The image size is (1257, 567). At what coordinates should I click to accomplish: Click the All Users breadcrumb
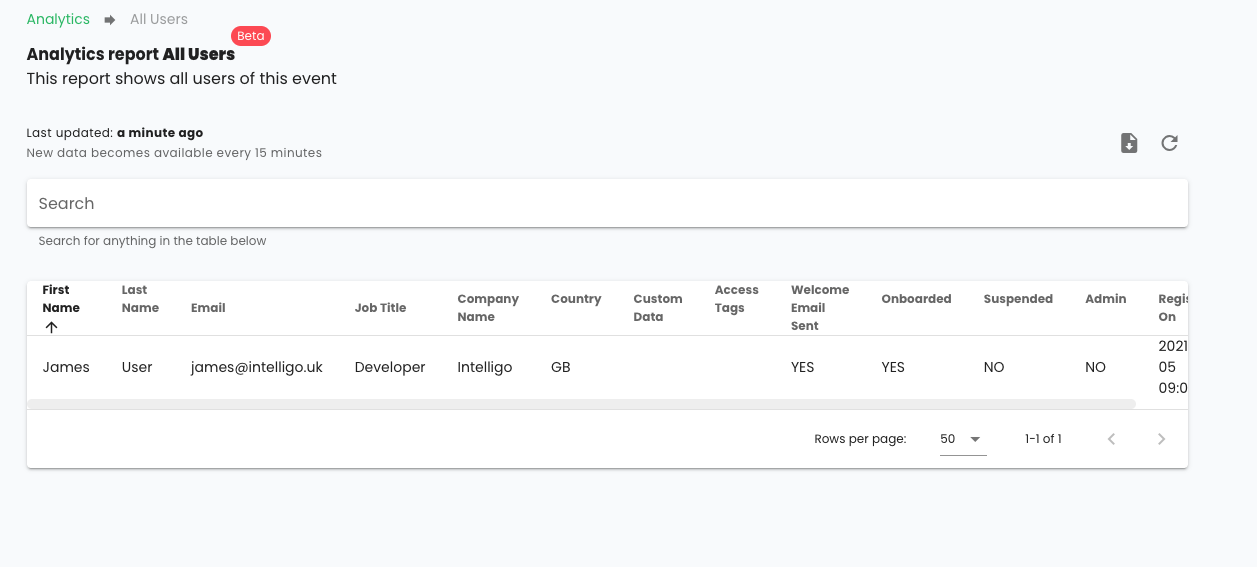click(159, 19)
